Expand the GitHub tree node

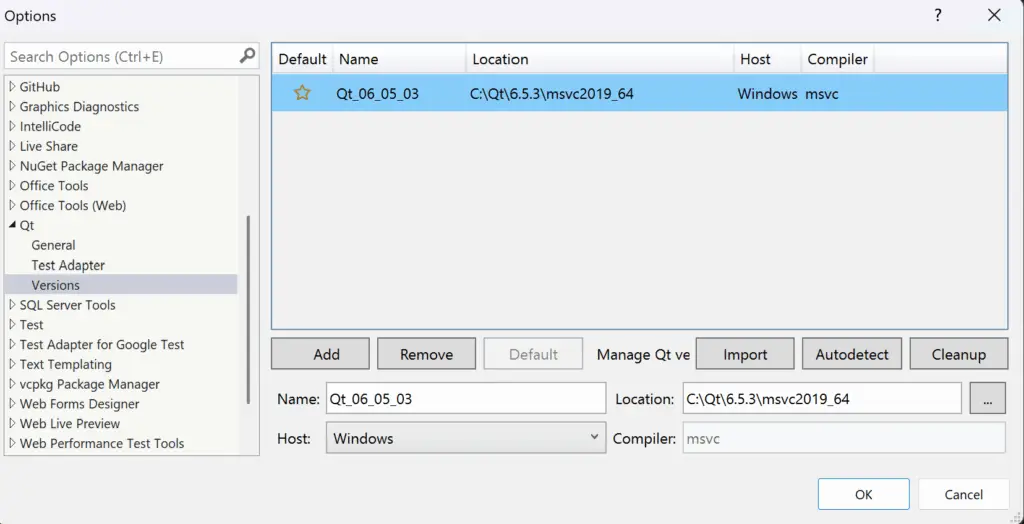(x=12, y=87)
